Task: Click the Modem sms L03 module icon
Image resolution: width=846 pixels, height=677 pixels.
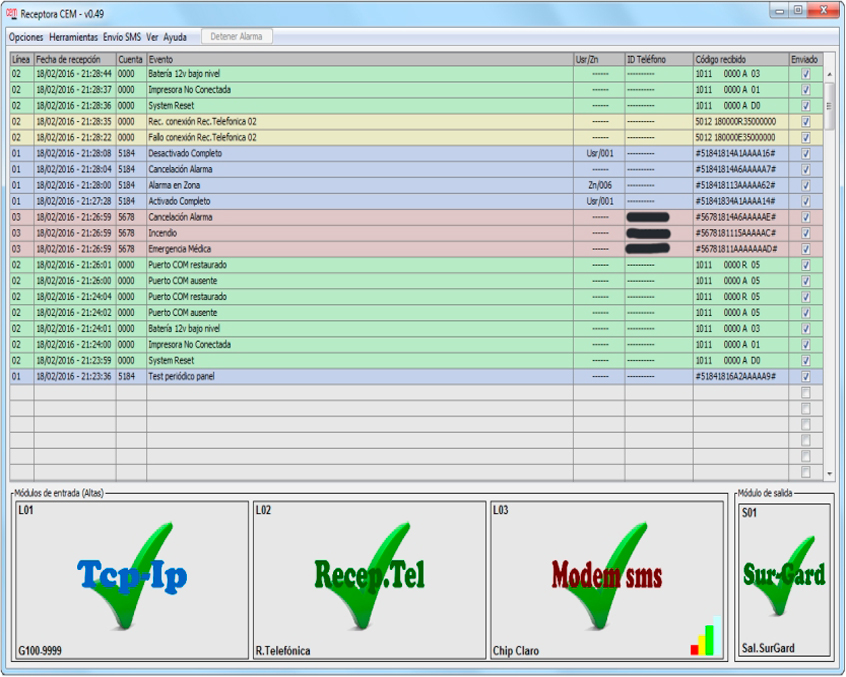Action: coord(606,577)
